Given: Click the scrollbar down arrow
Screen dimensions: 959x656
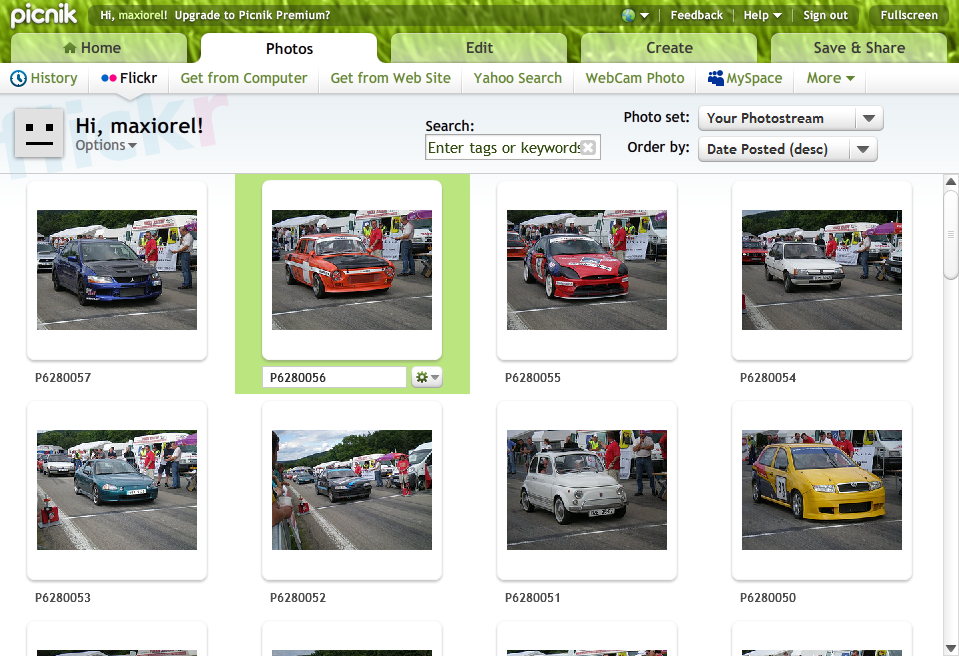Looking at the screenshot, I should 950,648.
